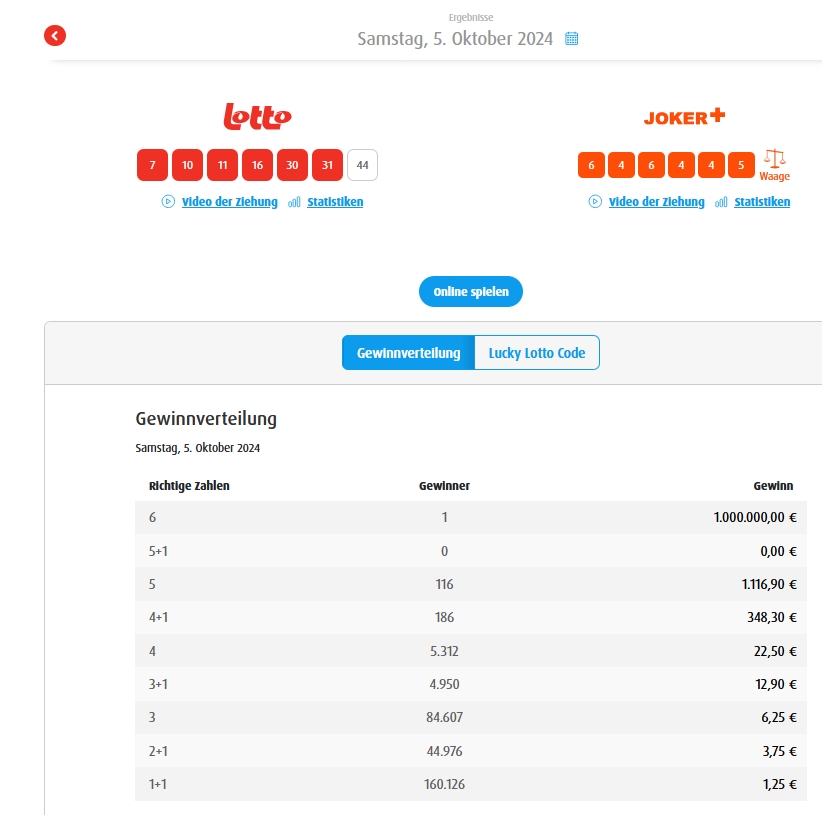The width and height of the screenshot is (822, 815).
Task: Switch to the Lucky Lotto Code tab
Action: click(537, 353)
